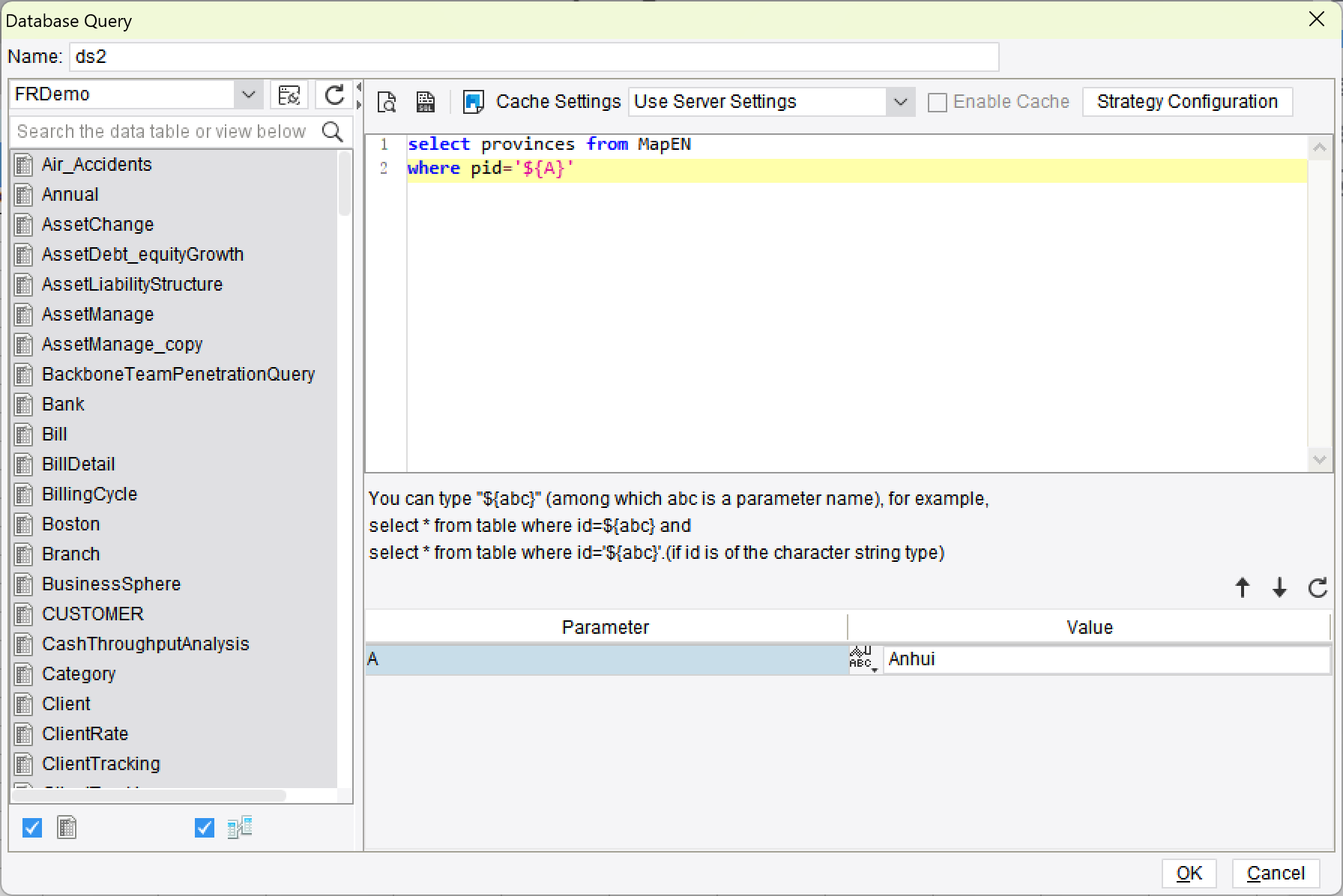Click the Cache Settings icon

(x=473, y=101)
